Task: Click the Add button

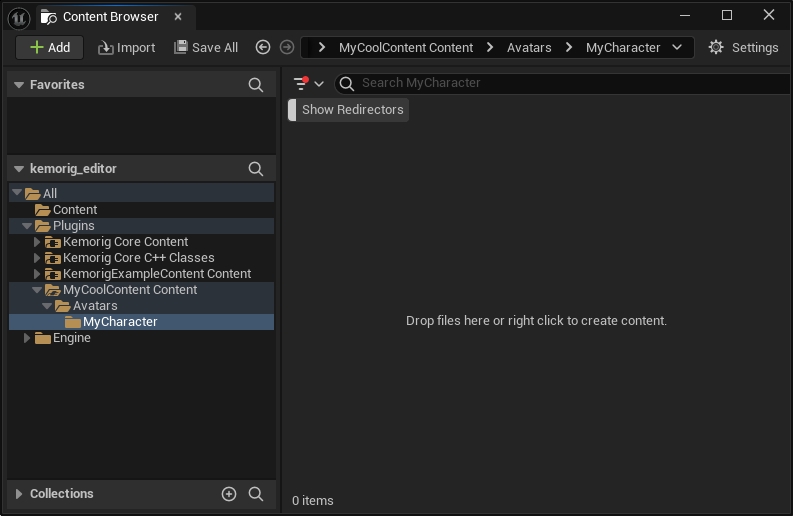Action: [x=50, y=47]
